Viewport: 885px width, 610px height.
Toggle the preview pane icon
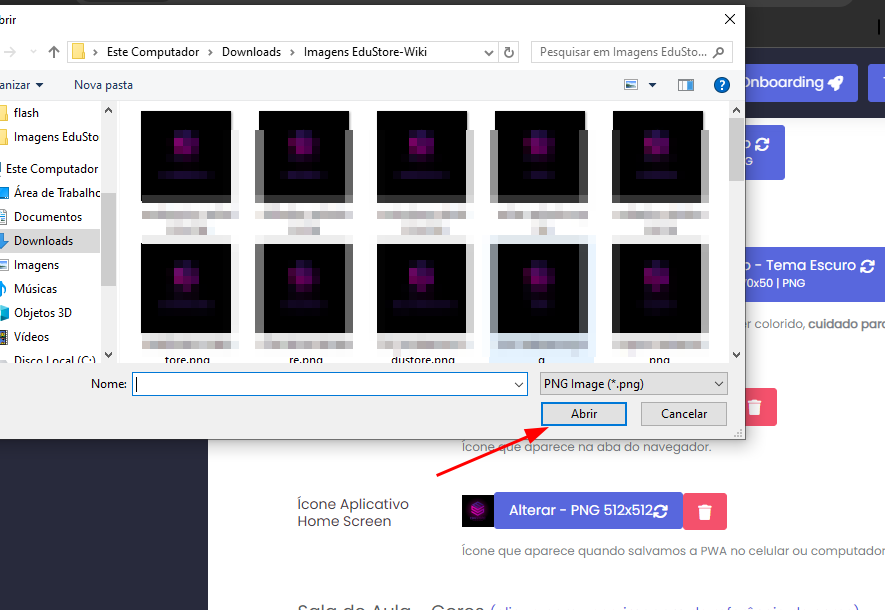tap(685, 85)
